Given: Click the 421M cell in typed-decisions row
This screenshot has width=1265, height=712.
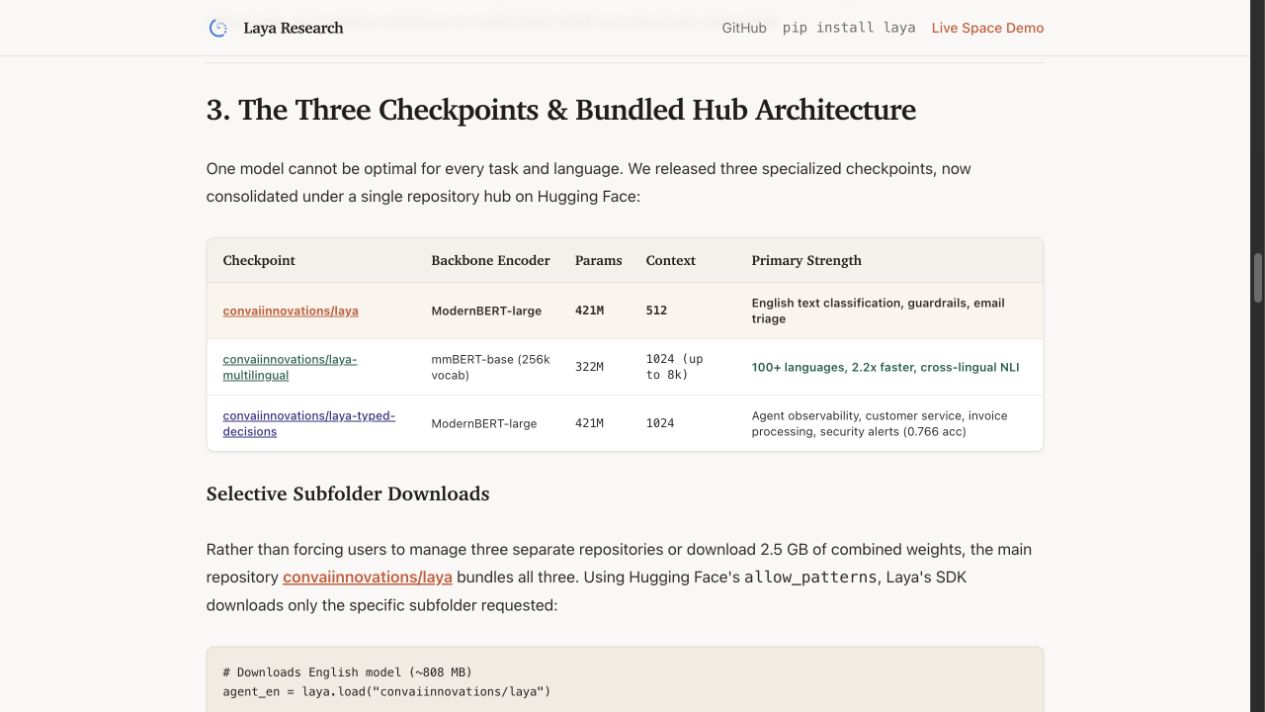Looking at the screenshot, I should point(589,424).
